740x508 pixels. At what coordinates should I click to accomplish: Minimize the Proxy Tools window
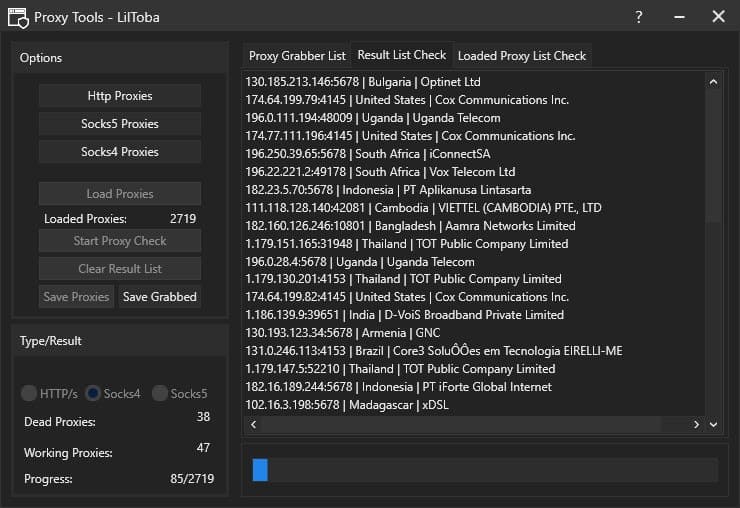(x=679, y=17)
